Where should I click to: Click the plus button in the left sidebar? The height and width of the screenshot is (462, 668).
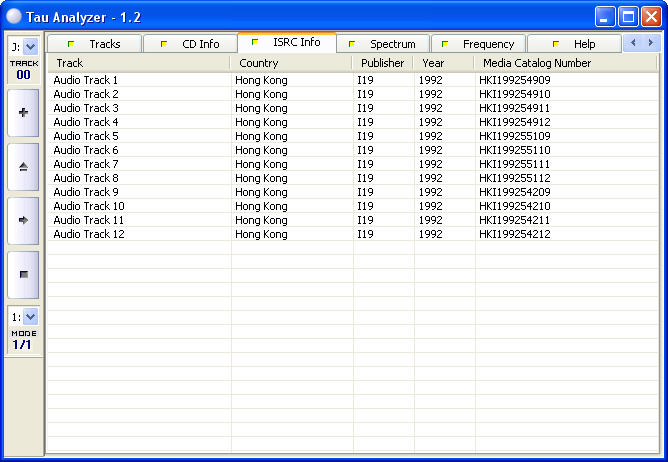point(23,113)
